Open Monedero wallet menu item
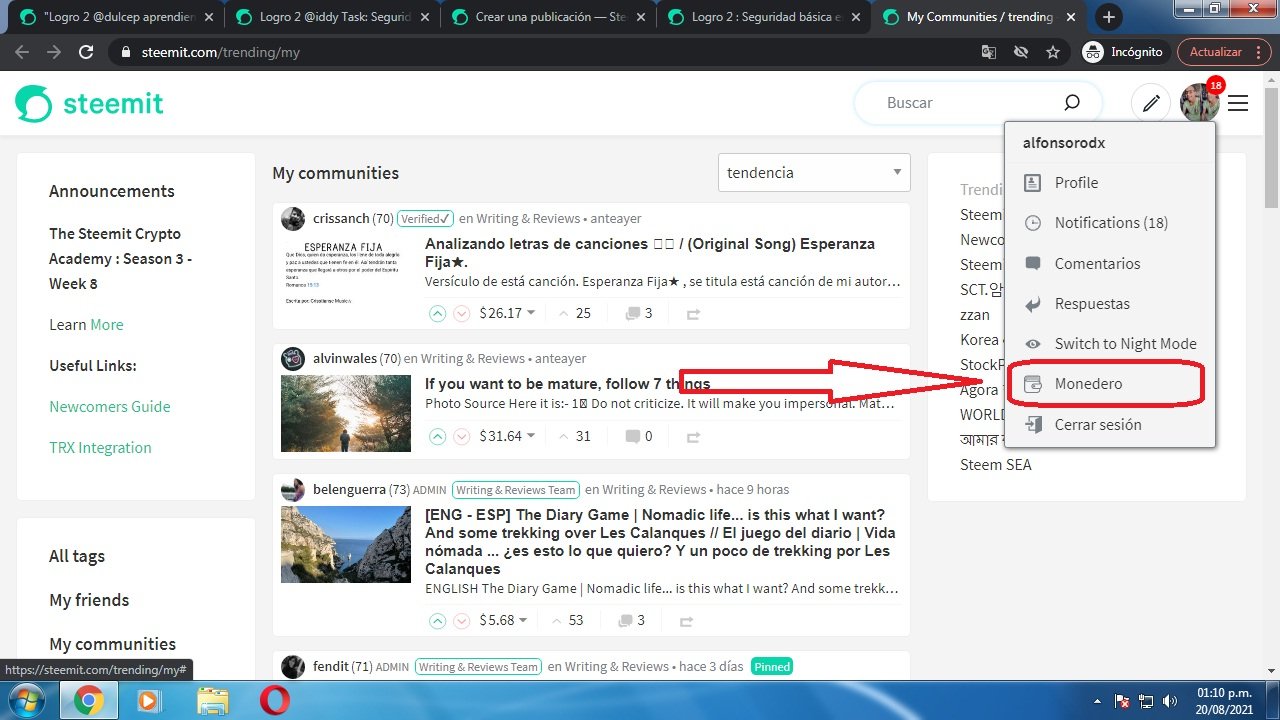The image size is (1280, 720). coord(1110,384)
